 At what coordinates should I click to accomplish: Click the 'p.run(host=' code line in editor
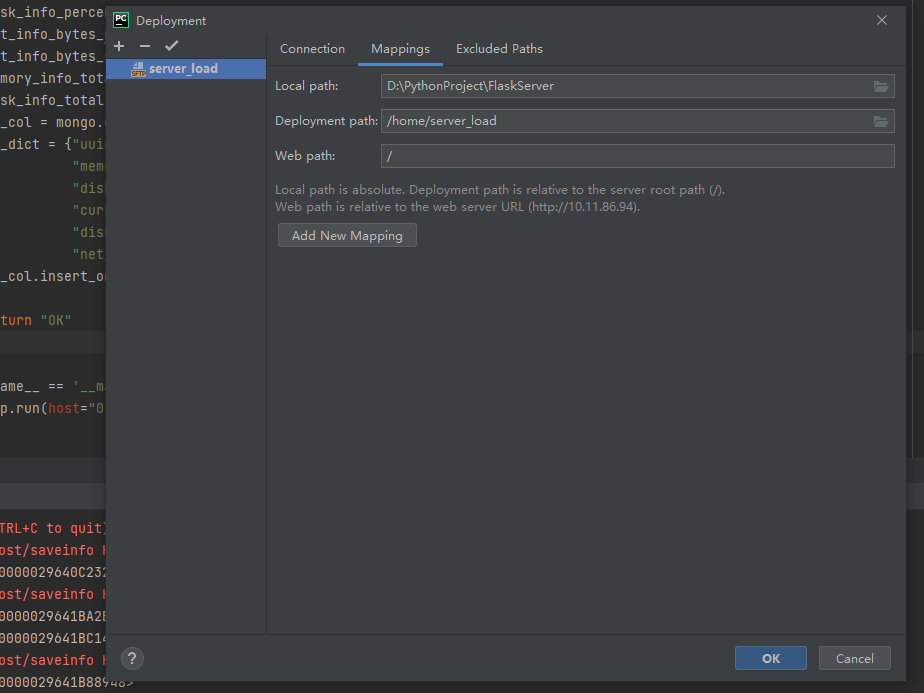52,408
